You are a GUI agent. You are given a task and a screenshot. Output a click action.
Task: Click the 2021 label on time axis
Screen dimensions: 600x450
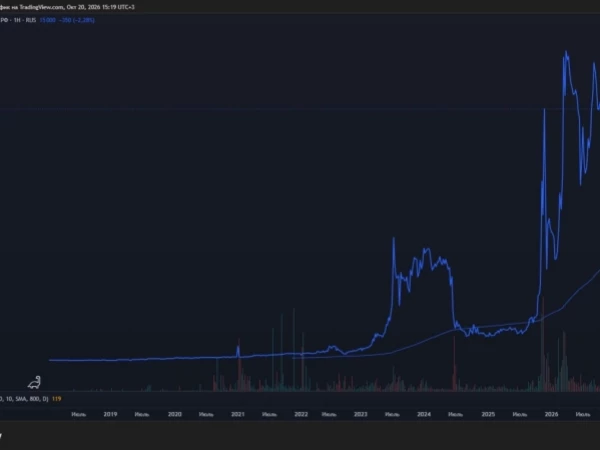click(238, 414)
